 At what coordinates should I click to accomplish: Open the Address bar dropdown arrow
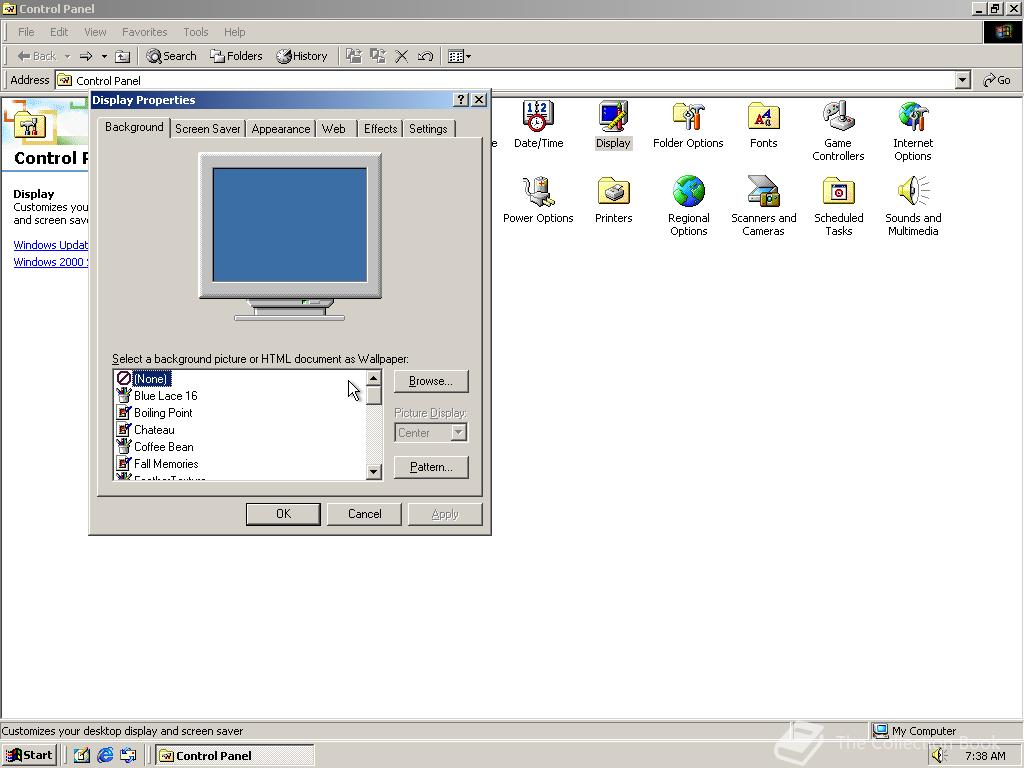click(962, 80)
